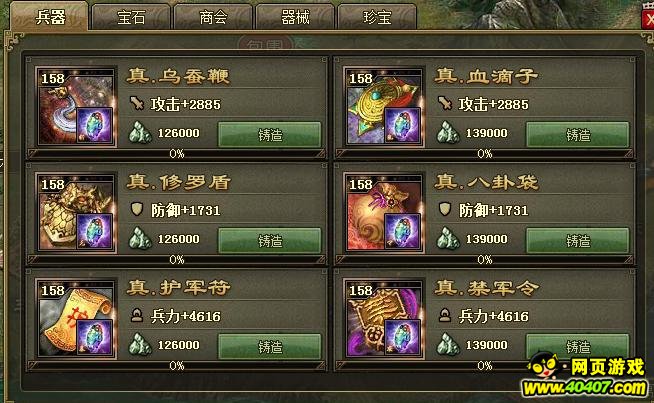Click the shield defense icon for 真.修罗盾

coord(136,209)
